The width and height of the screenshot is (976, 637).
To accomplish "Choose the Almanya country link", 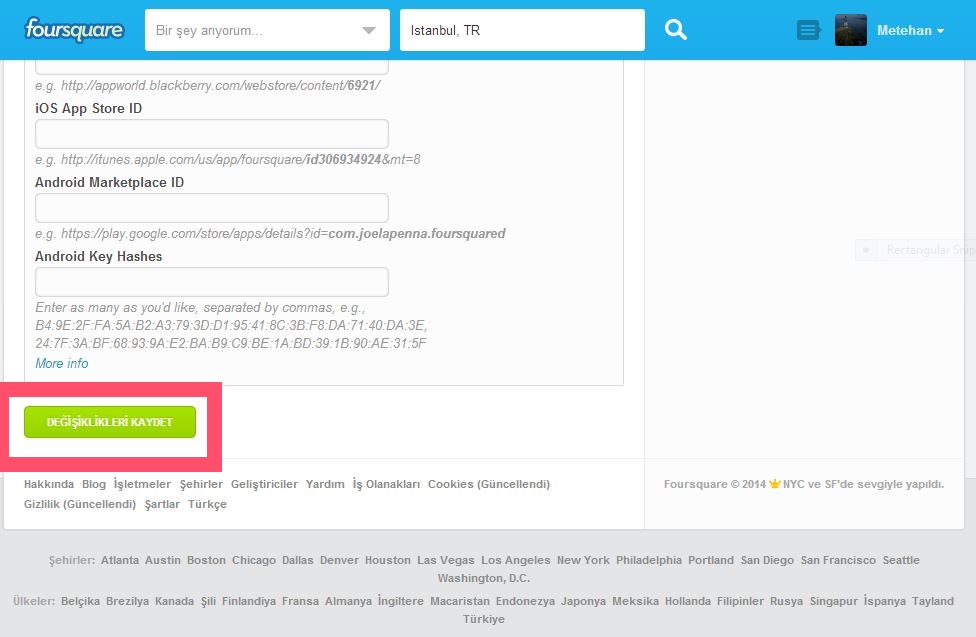I will click(x=349, y=601).
